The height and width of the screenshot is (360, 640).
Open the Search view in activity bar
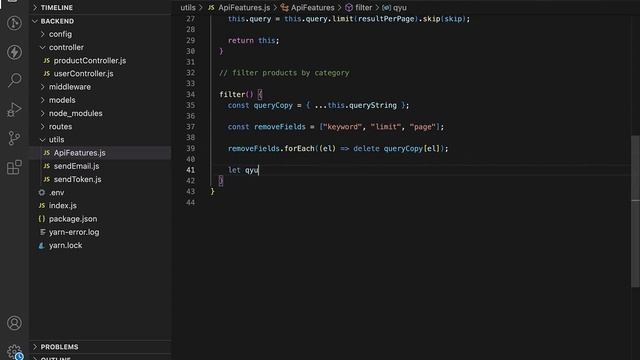[14, 80]
